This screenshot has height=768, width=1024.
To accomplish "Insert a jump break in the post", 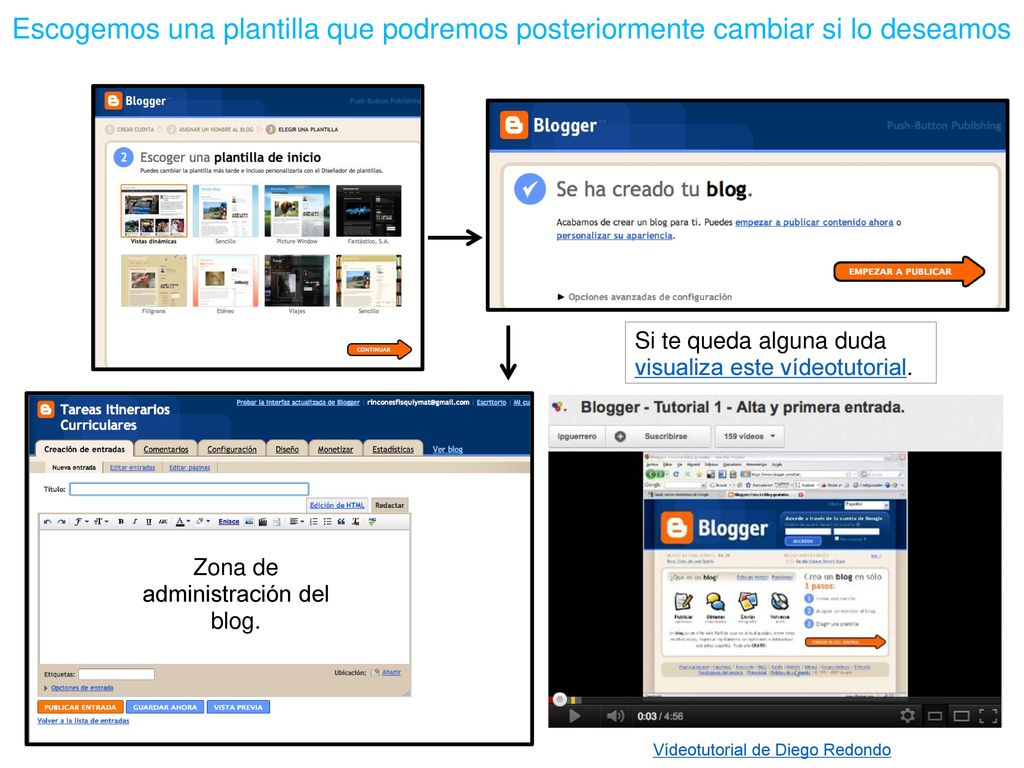I will [277, 522].
